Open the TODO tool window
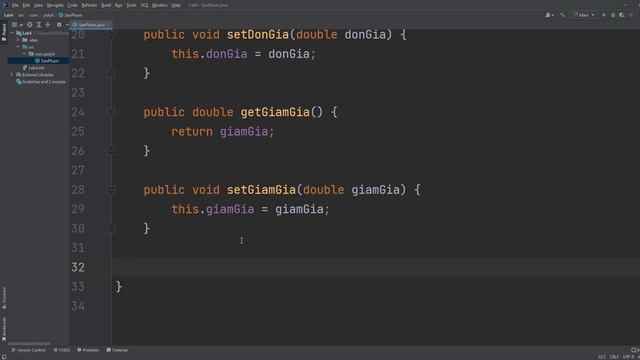640x360 pixels. tap(62, 350)
